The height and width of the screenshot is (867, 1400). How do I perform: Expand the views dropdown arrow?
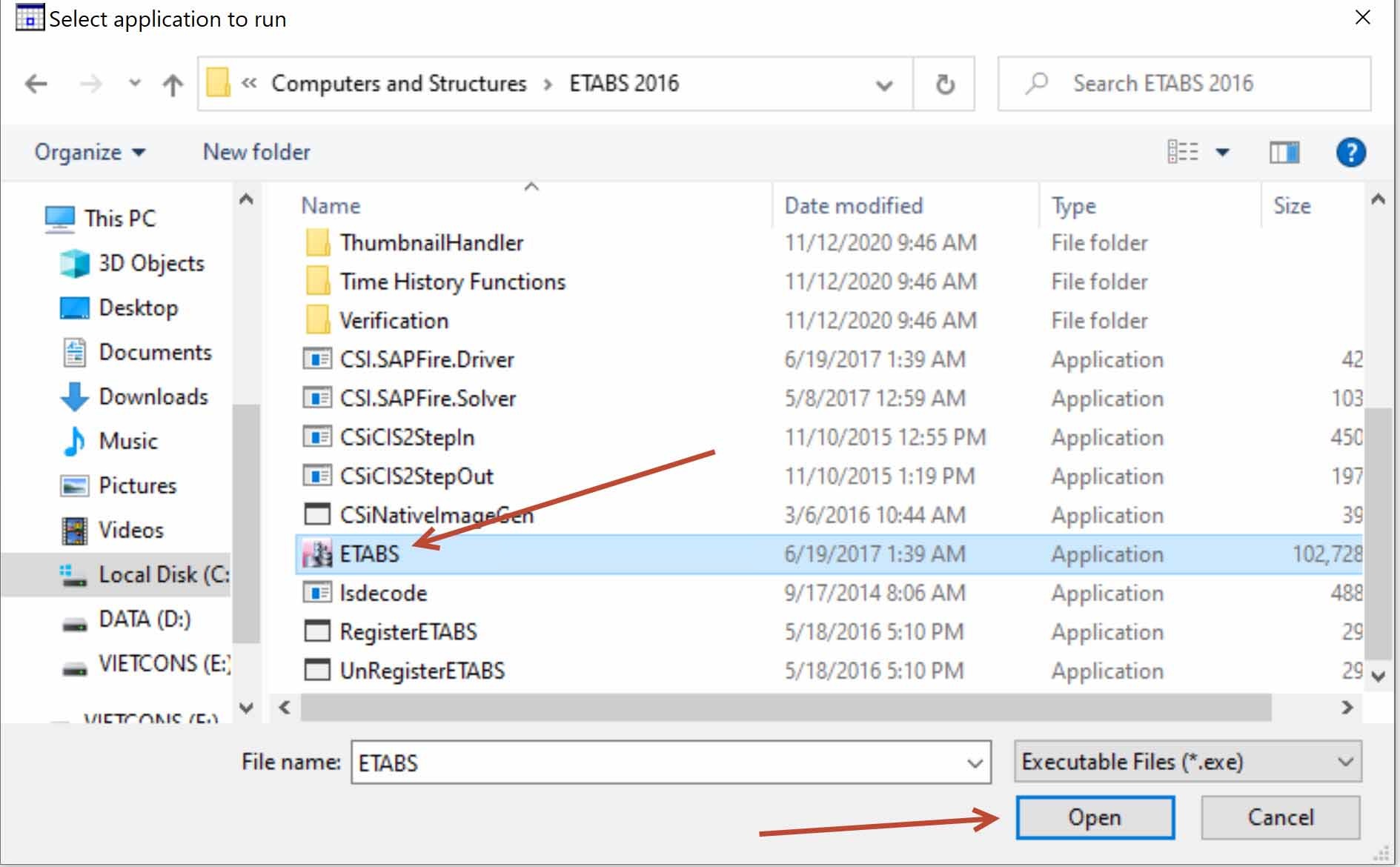tap(1222, 152)
